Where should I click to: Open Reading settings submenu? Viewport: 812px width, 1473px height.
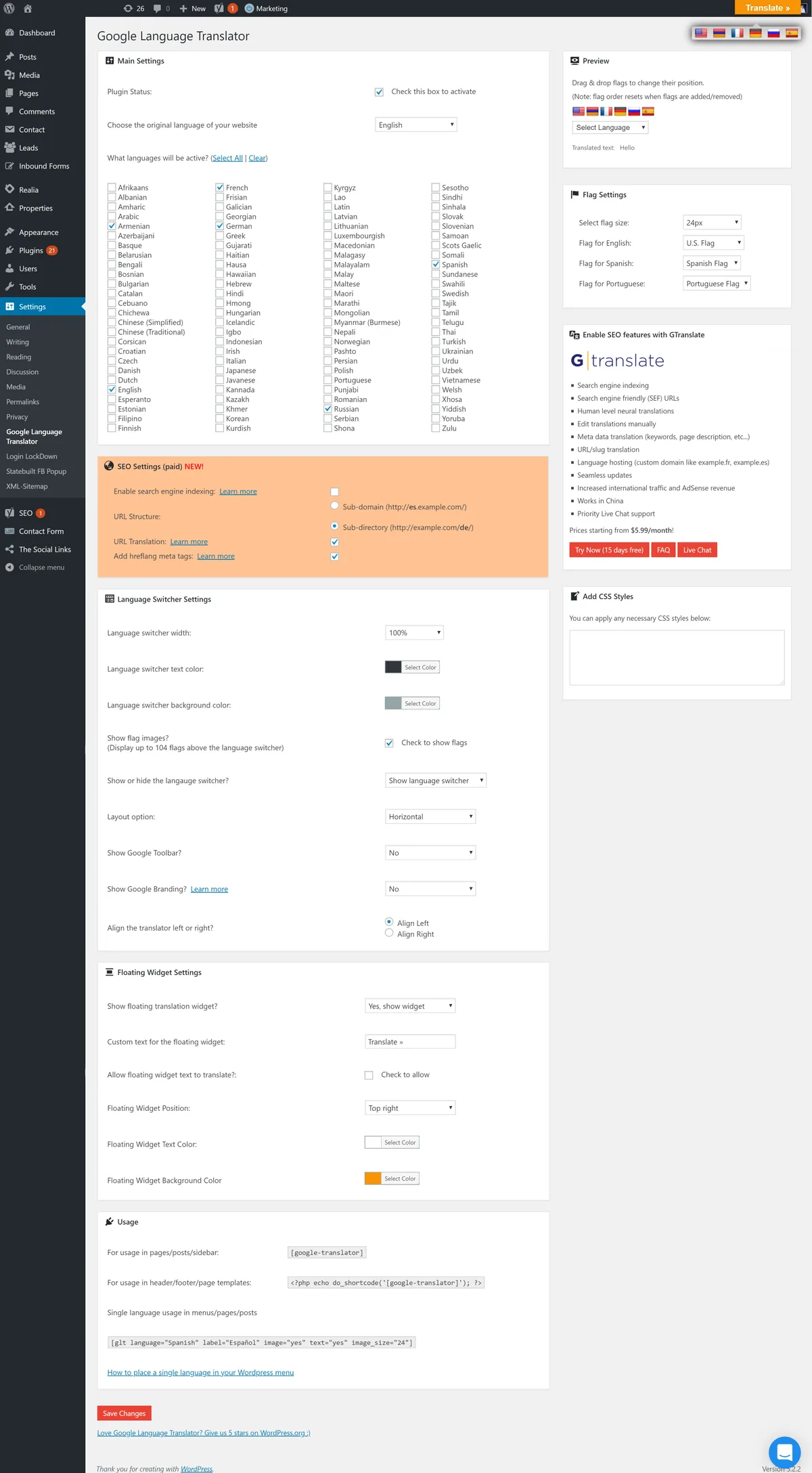19,357
